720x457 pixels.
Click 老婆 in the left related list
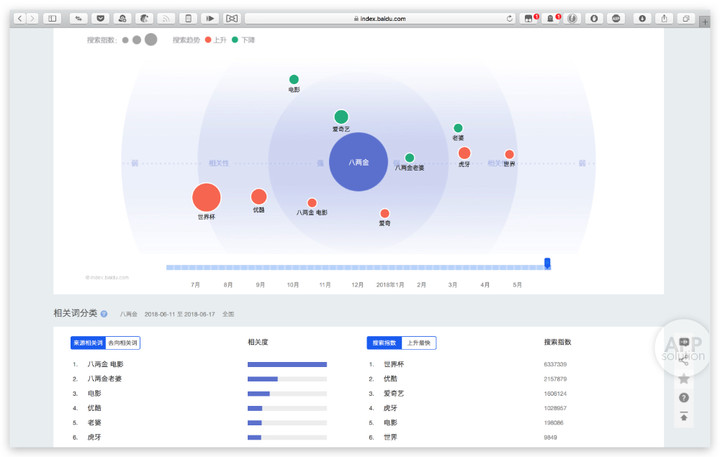click(94, 423)
